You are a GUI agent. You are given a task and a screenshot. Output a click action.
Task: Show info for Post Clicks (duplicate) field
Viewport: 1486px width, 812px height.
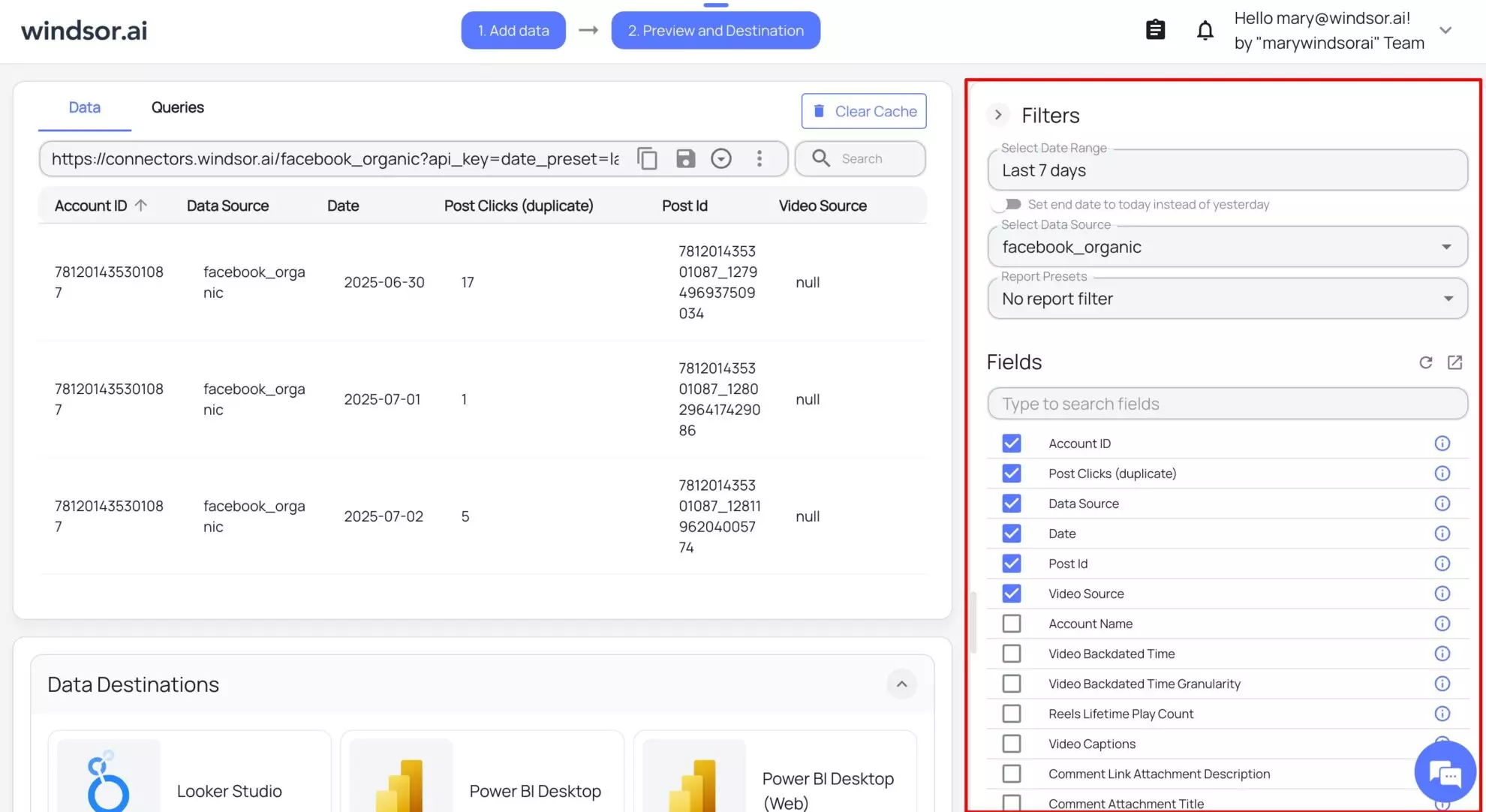coord(1442,474)
